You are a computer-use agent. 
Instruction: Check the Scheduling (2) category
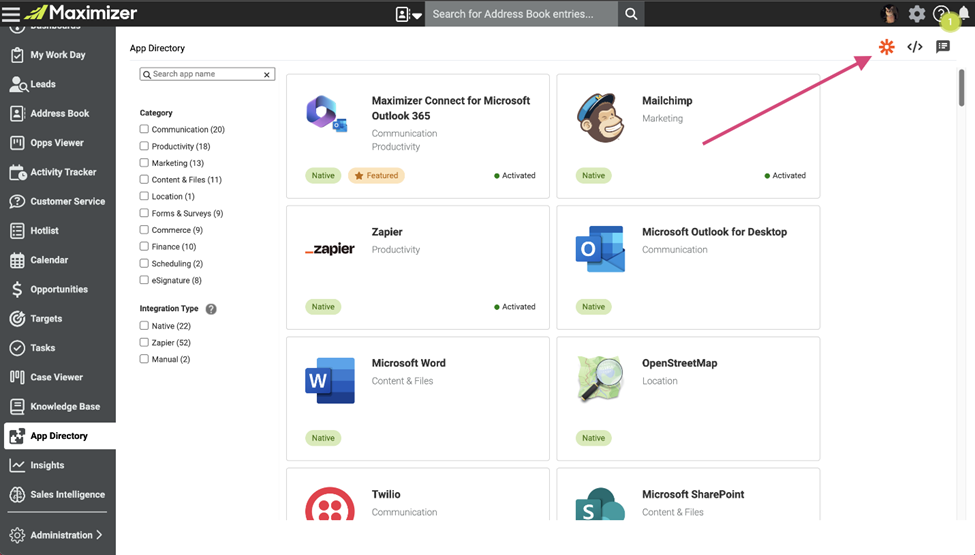[144, 264]
